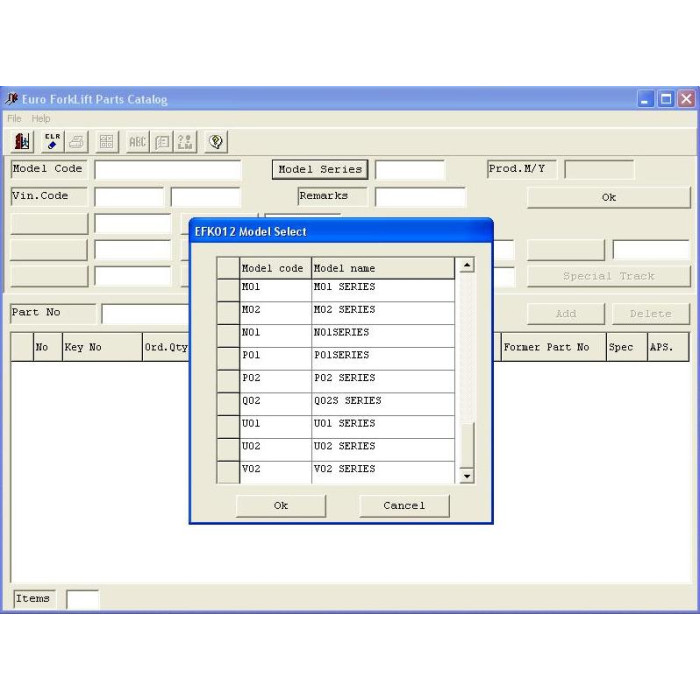This screenshot has height=700, width=700.
Task: Select the U02 SERIES row
Action: (x=336, y=450)
